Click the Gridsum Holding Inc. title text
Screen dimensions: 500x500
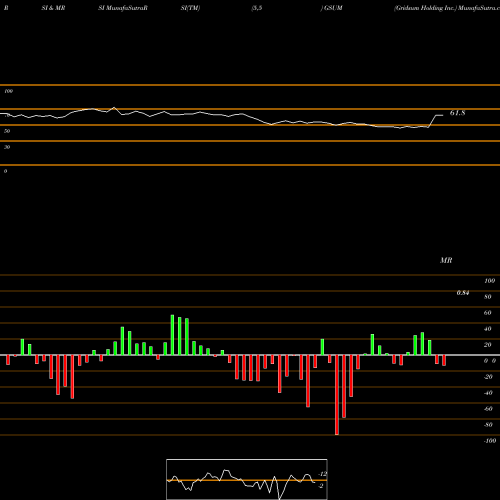click(425, 8)
